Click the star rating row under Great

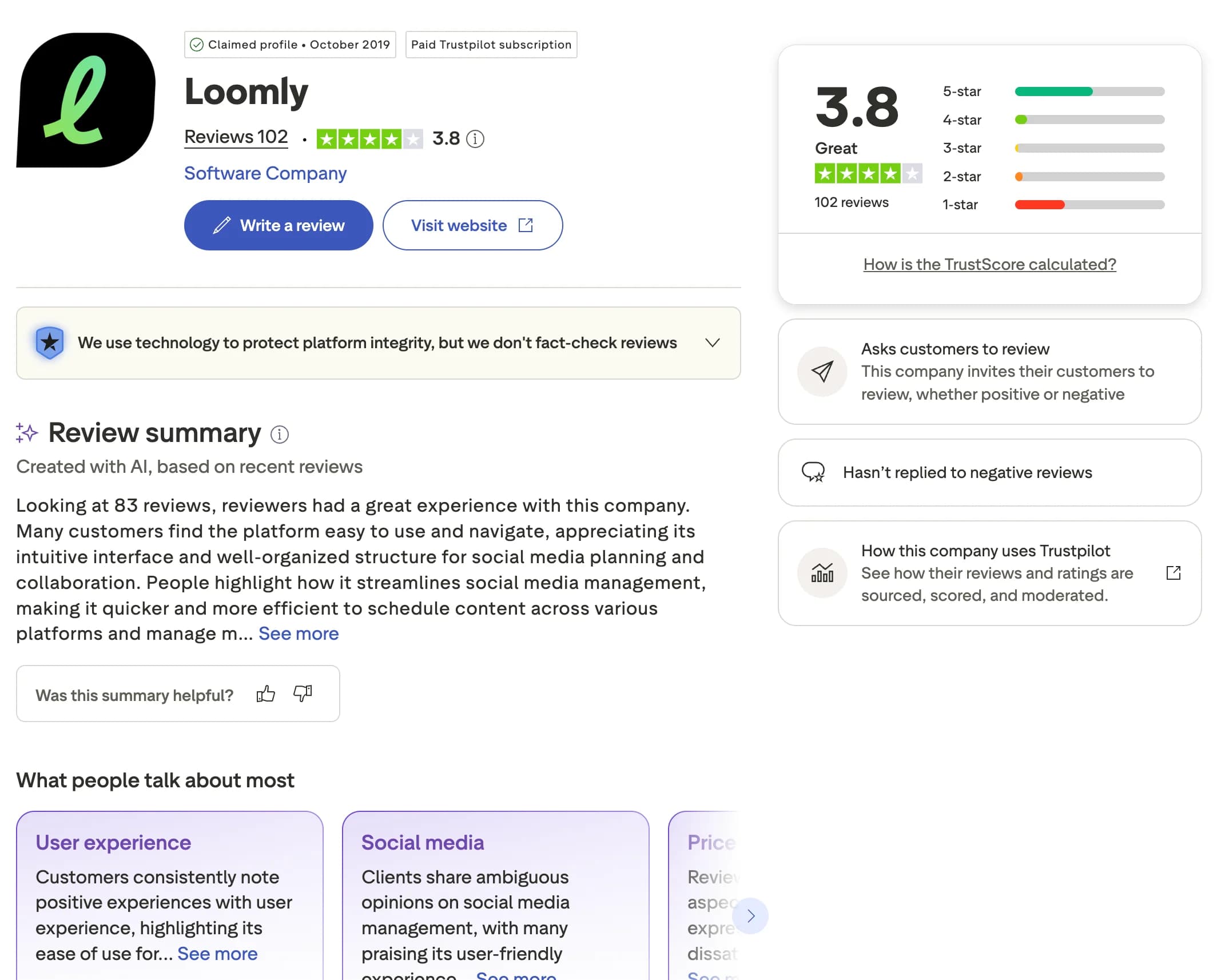[x=868, y=173]
